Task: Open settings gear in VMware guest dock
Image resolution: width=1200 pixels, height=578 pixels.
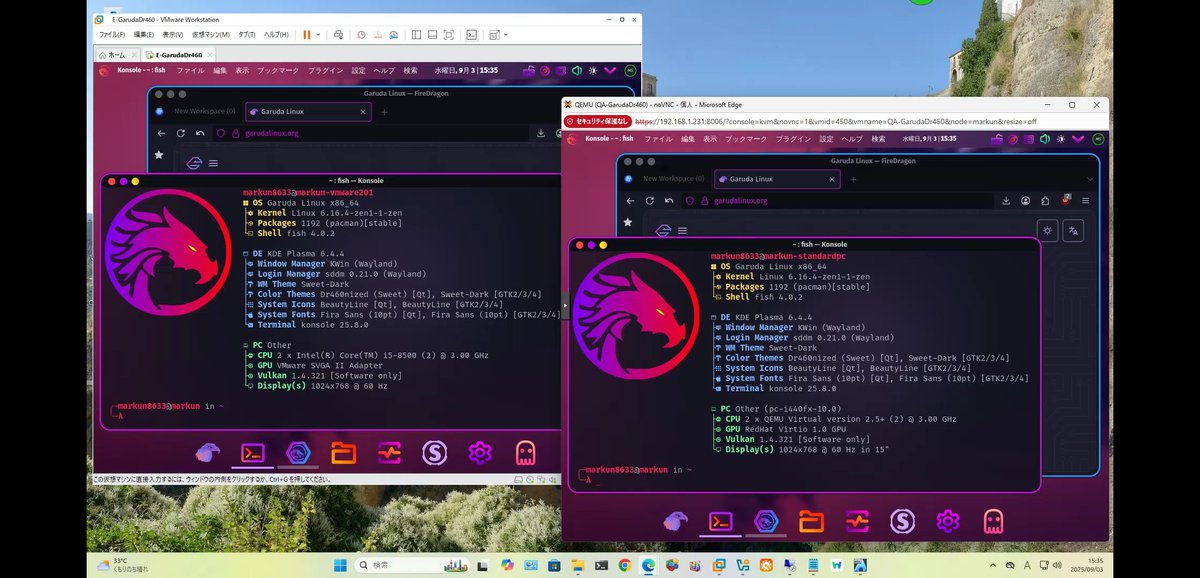Action: 480,454
